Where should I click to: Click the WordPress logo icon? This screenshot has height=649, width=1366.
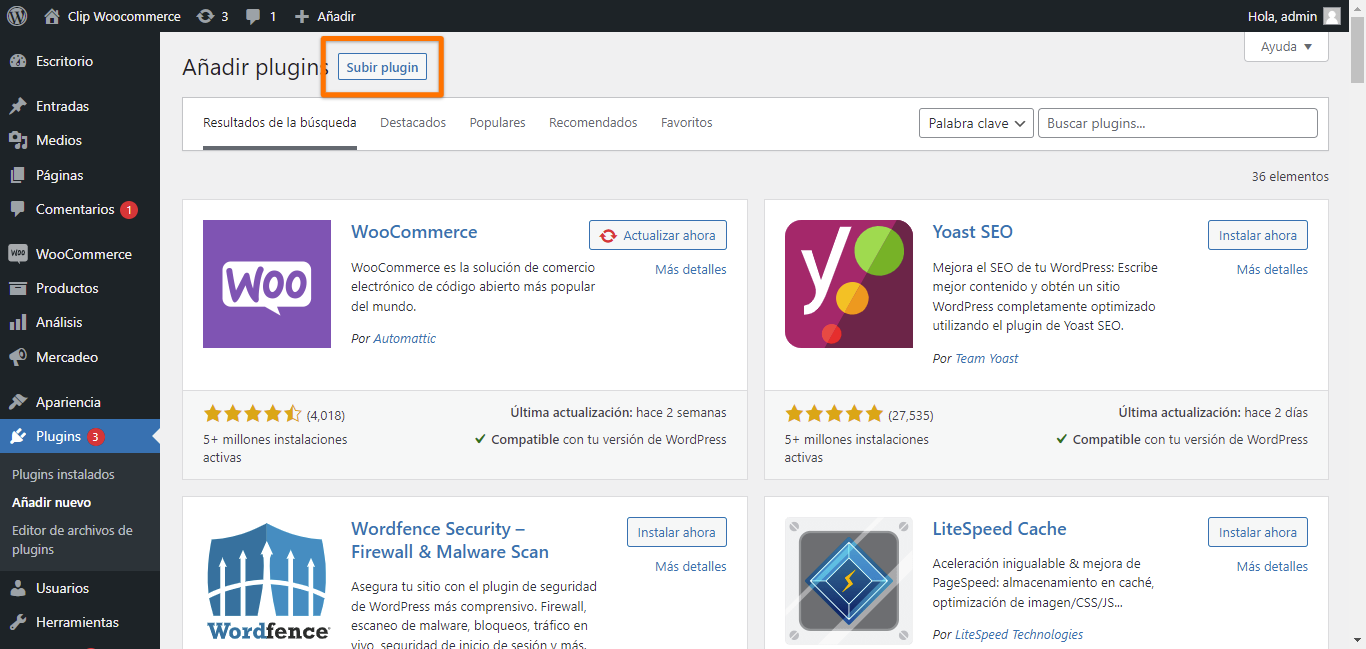tap(17, 16)
